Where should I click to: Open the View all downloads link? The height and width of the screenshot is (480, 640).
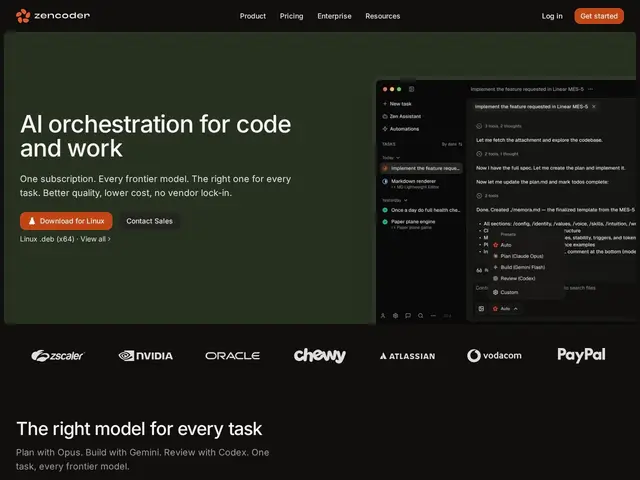[95, 239]
